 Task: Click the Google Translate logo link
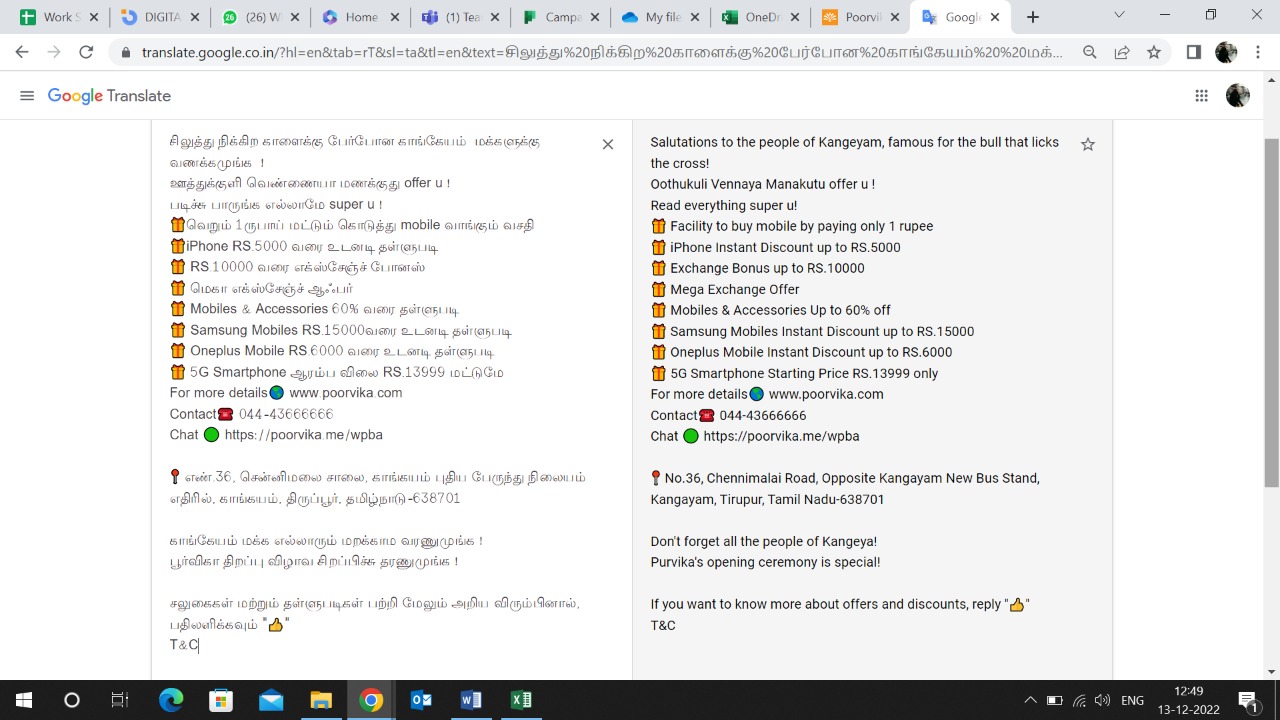109,96
